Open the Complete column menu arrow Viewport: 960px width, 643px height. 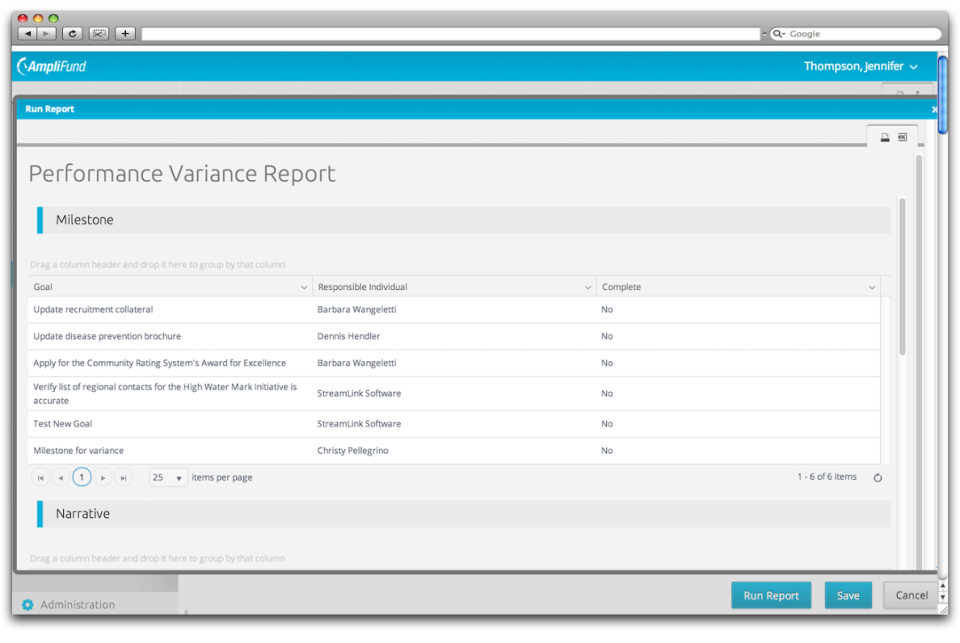click(872, 287)
